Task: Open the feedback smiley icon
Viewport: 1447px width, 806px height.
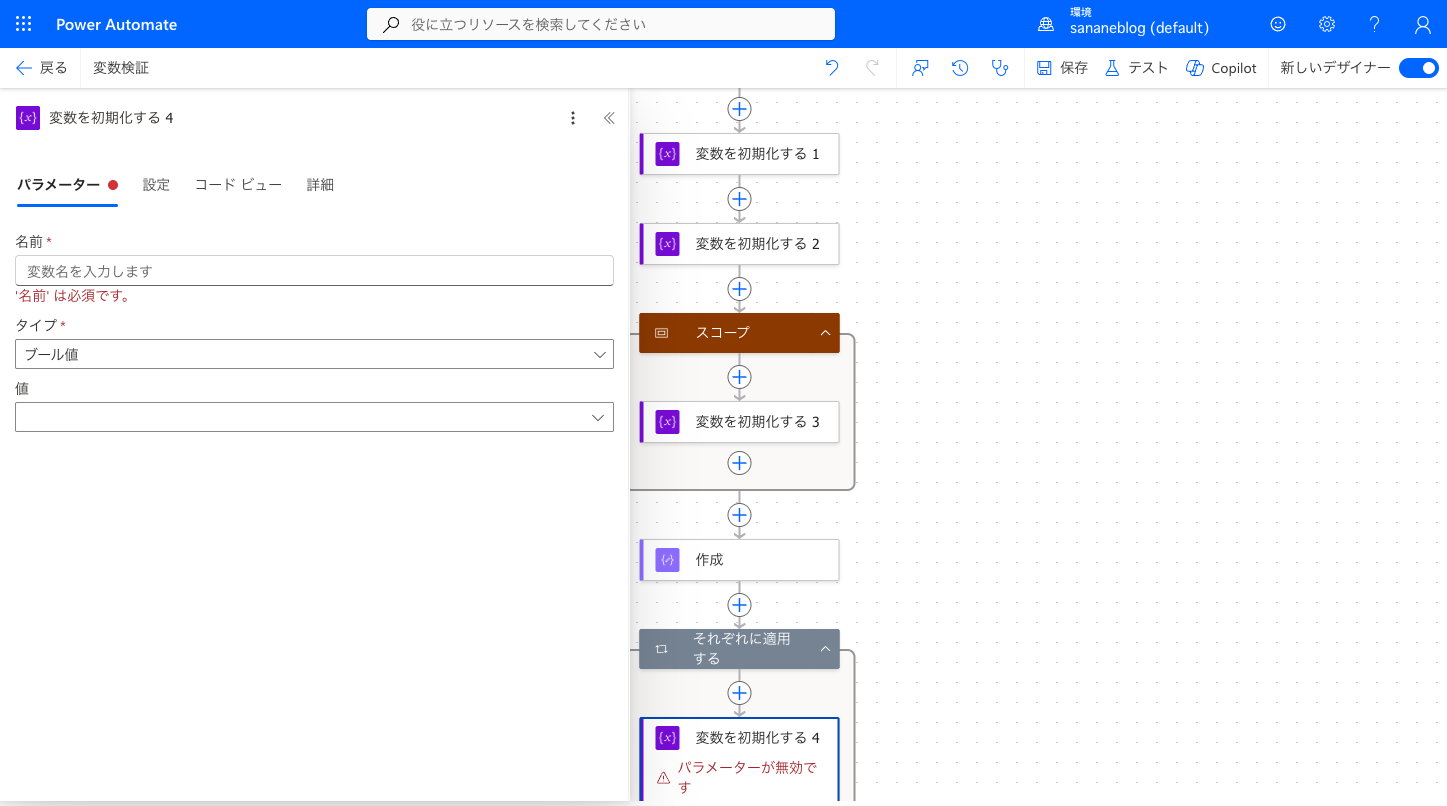Action: (x=1277, y=24)
